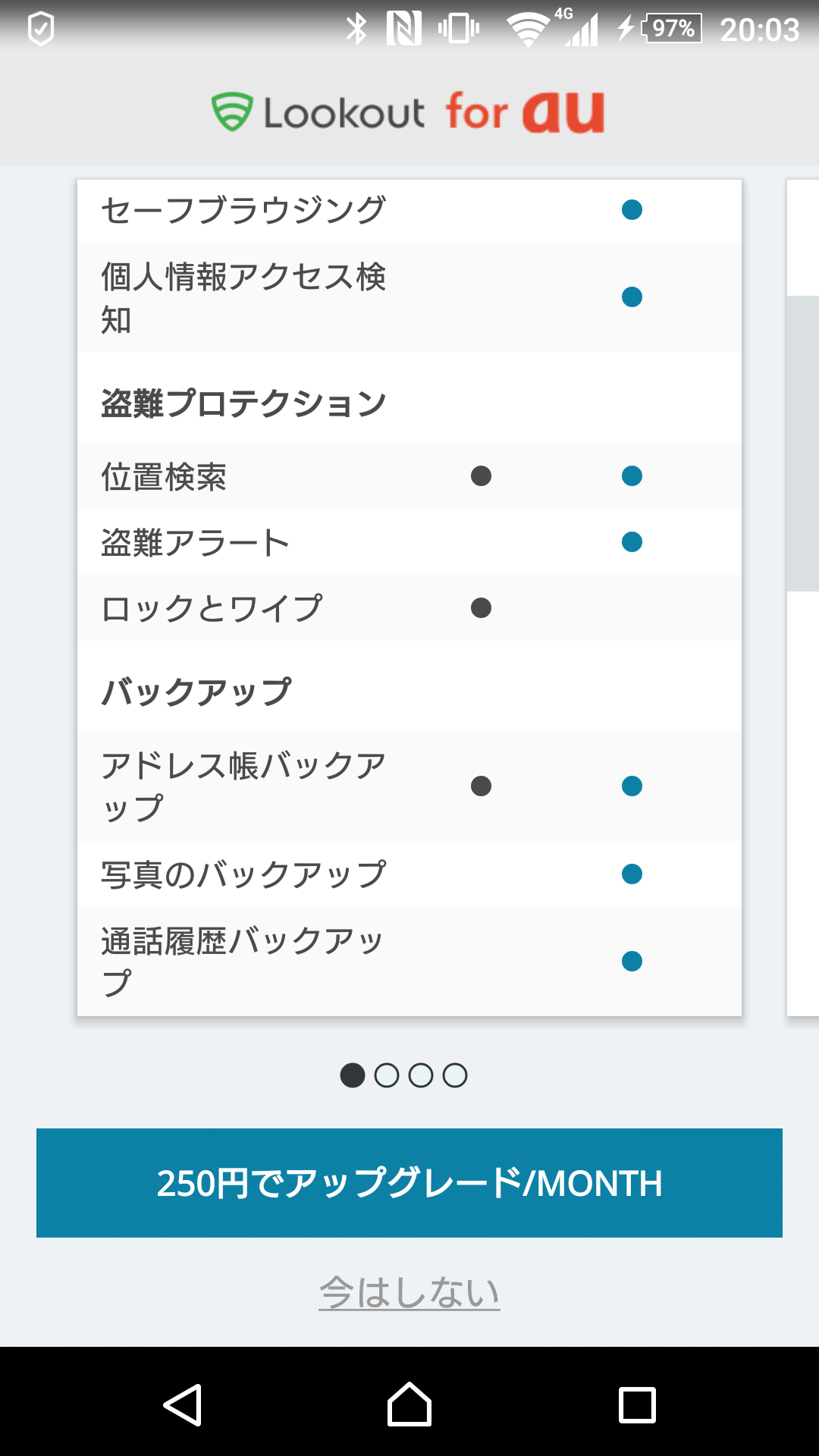Viewport: 819px width, 1456px height.
Task: Tap the Bluetooth icon in status bar
Action: click(356, 30)
